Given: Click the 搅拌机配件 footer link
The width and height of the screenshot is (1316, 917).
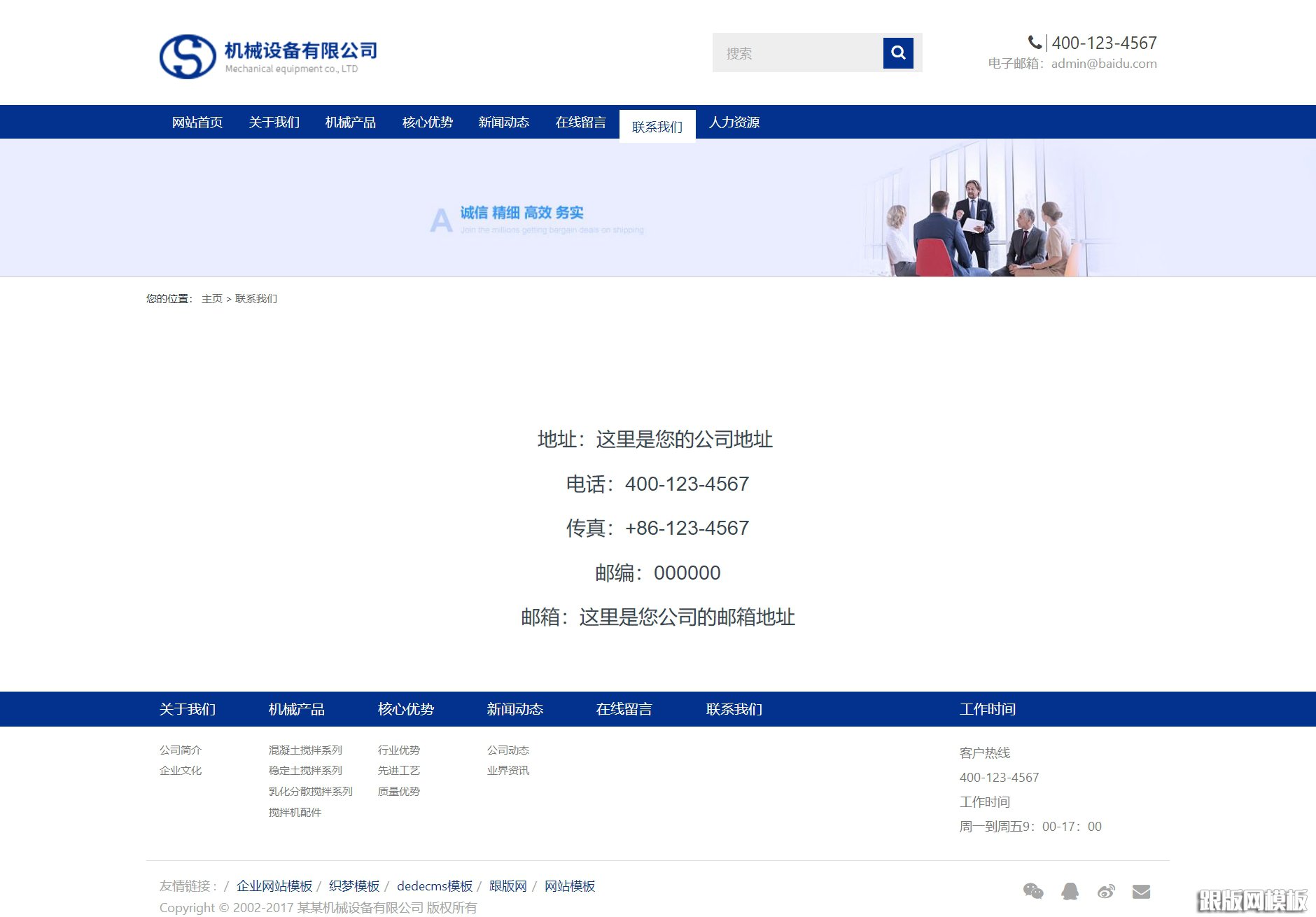Looking at the screenshot, I should point(295,812).
